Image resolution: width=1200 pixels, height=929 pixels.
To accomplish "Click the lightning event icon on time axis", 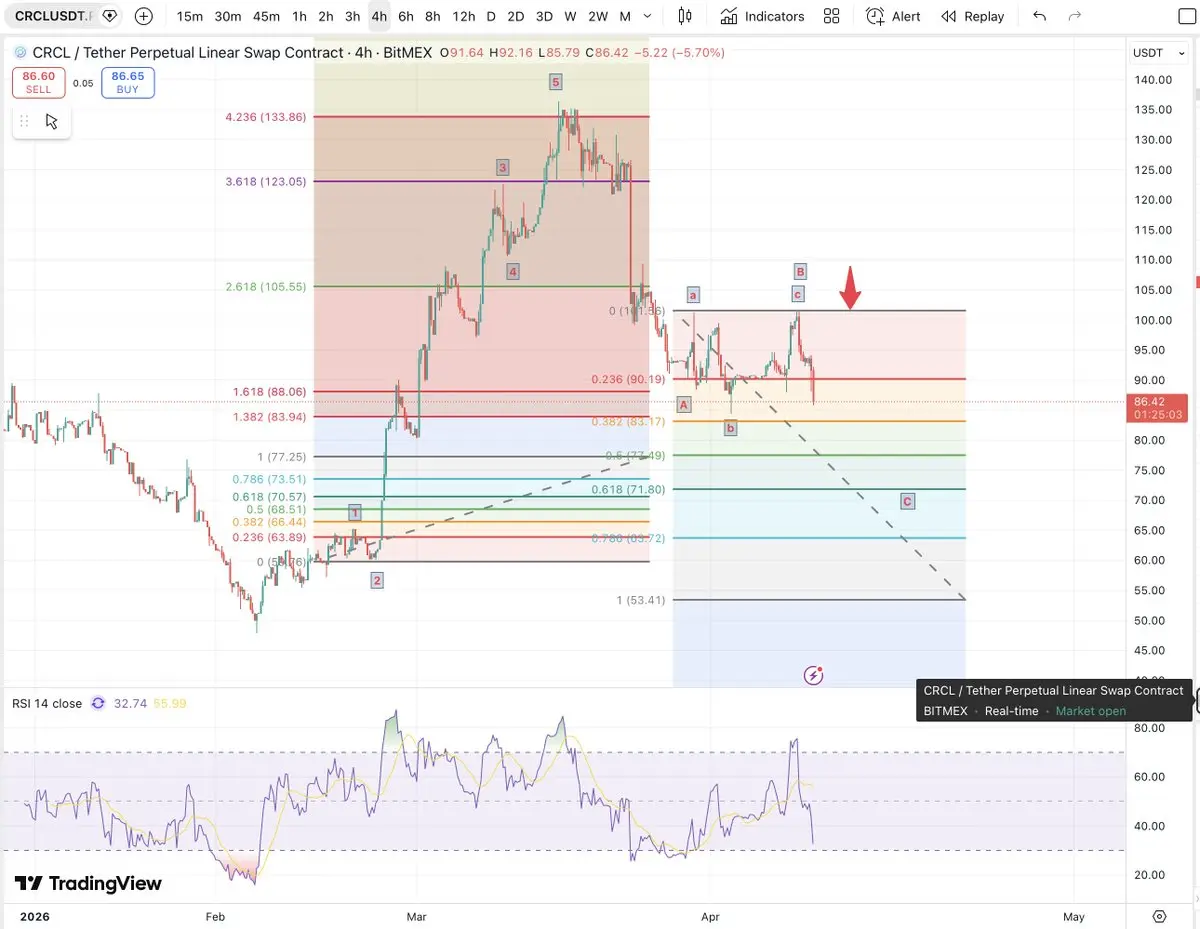I will click(813, 676).
